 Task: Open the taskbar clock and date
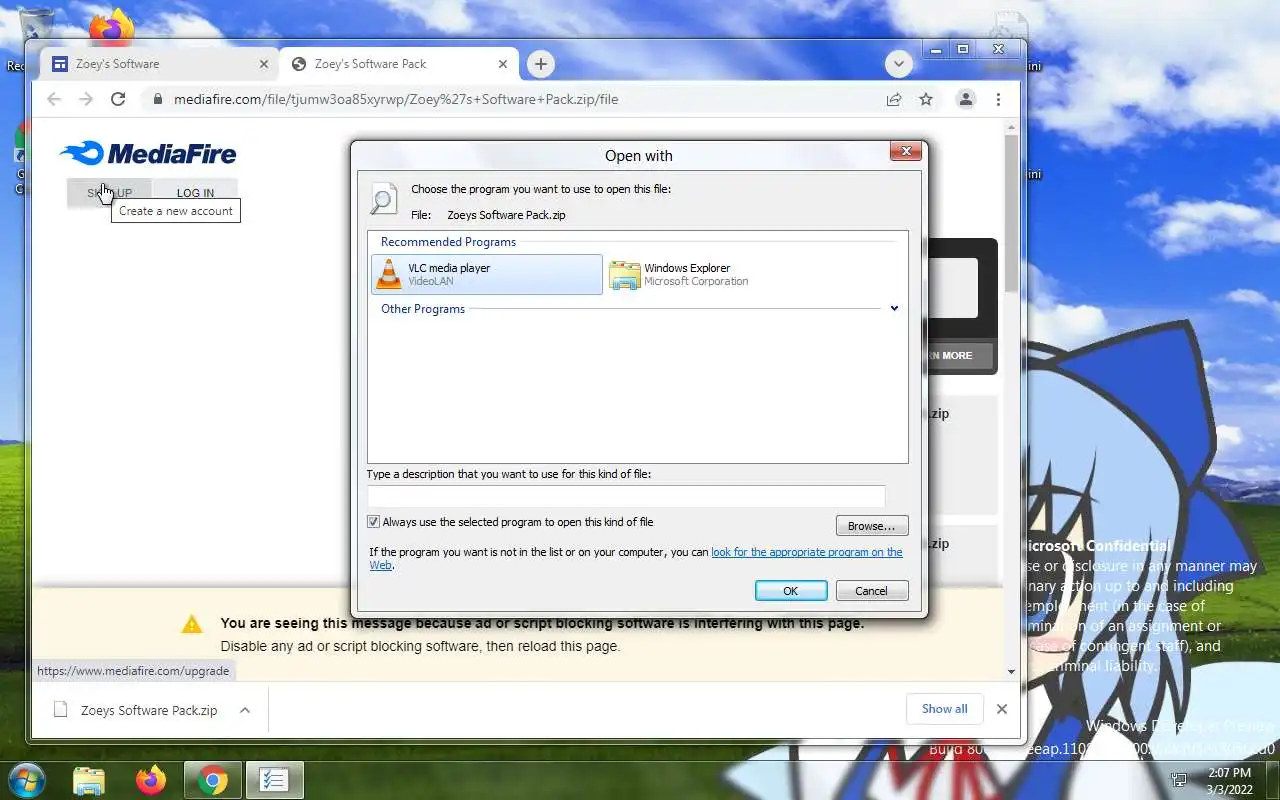1228,781
